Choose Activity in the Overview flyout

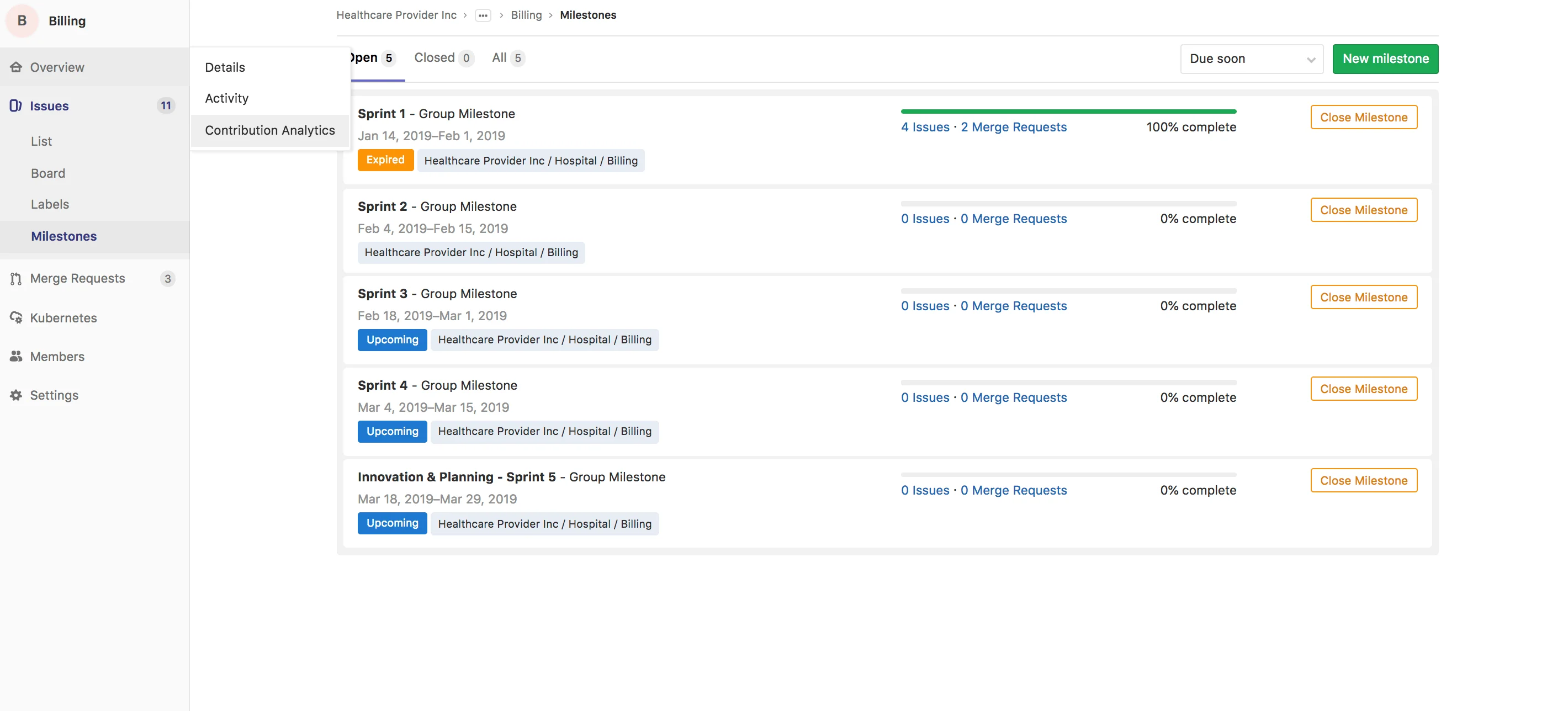pyautogui.click(x=226, y=98)
